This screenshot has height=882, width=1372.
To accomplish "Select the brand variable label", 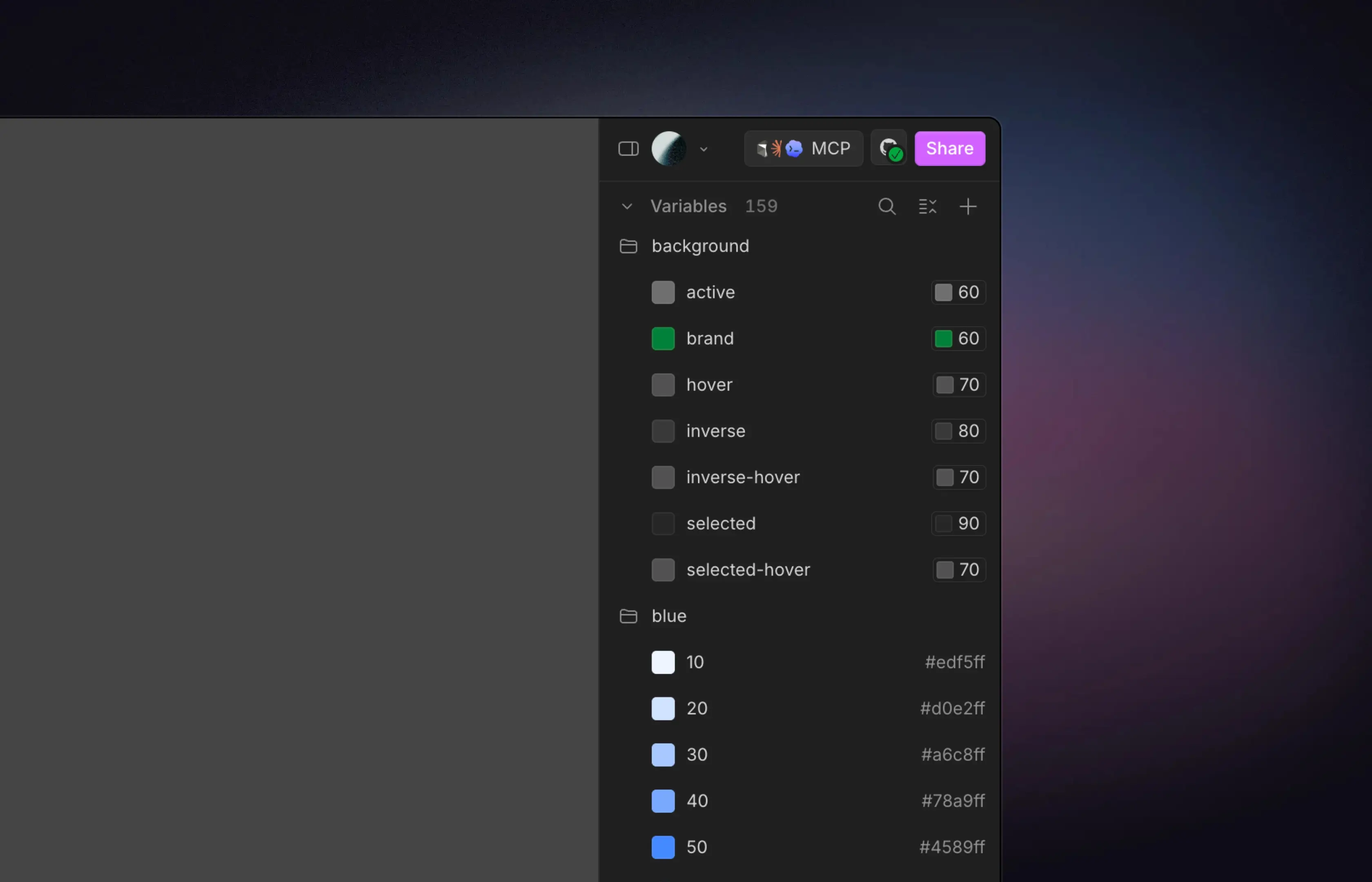I will pos(709,339).
